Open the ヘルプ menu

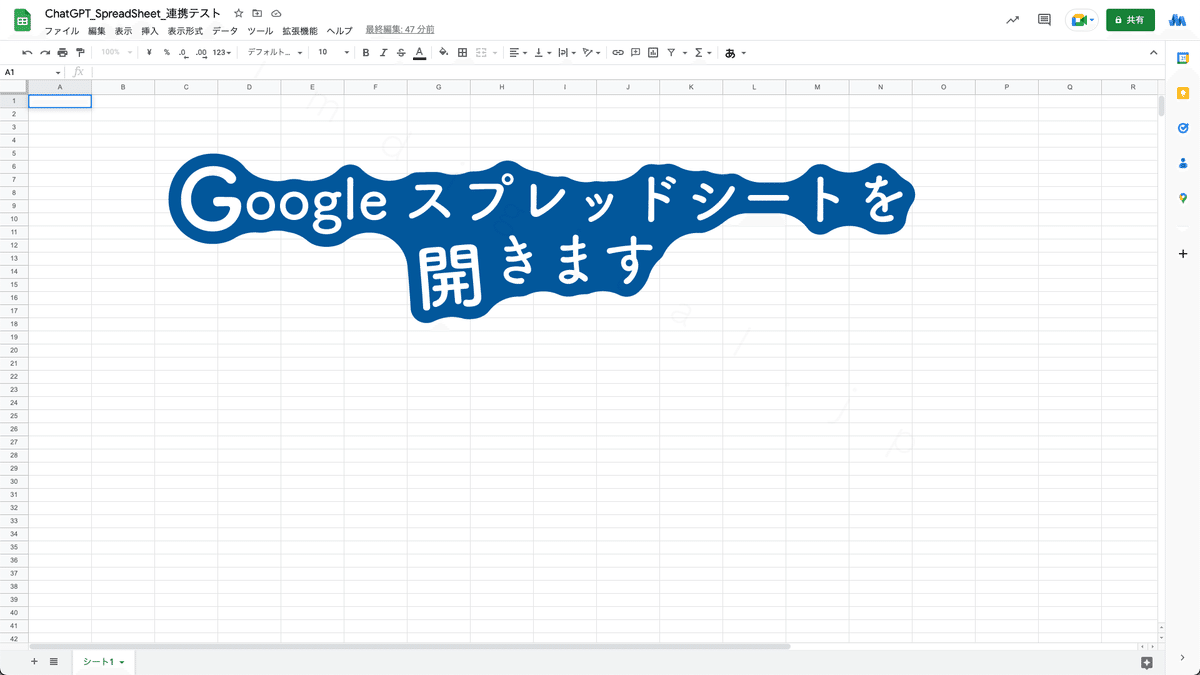click(x=340, y=31)
